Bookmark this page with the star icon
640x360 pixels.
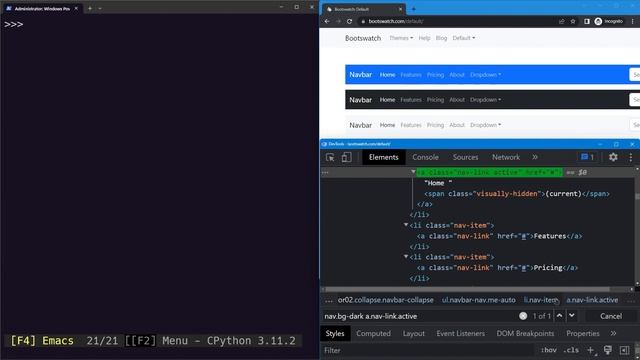coord(573,21)
